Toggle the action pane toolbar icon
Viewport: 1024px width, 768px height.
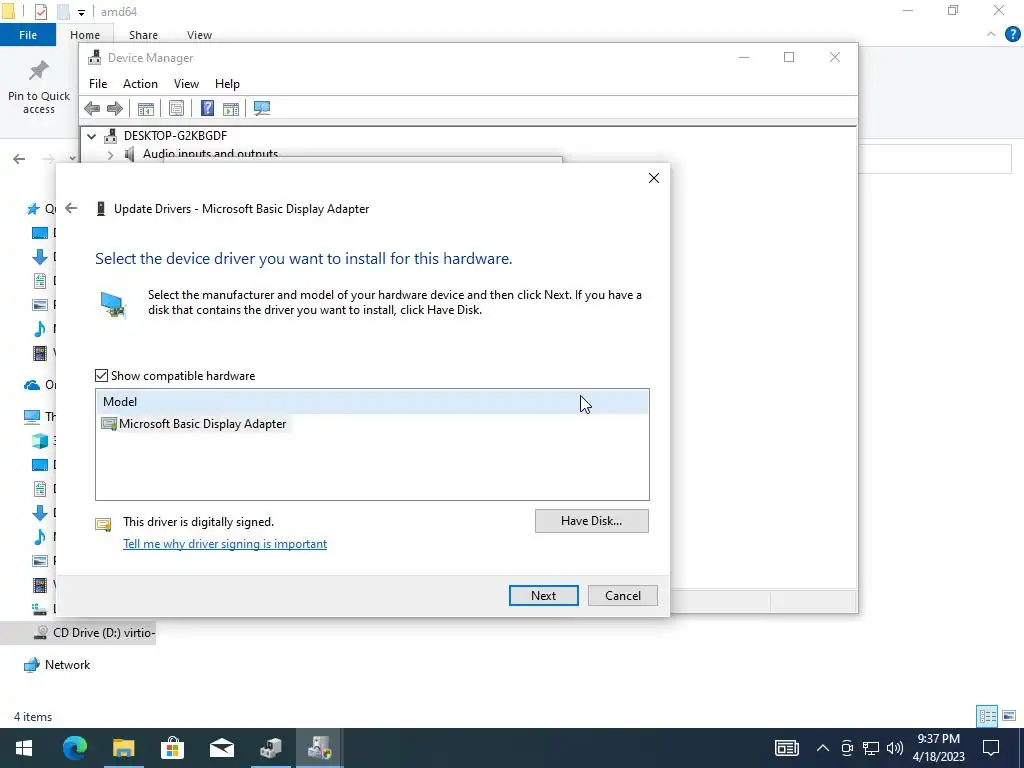click(x=231, y=108)
